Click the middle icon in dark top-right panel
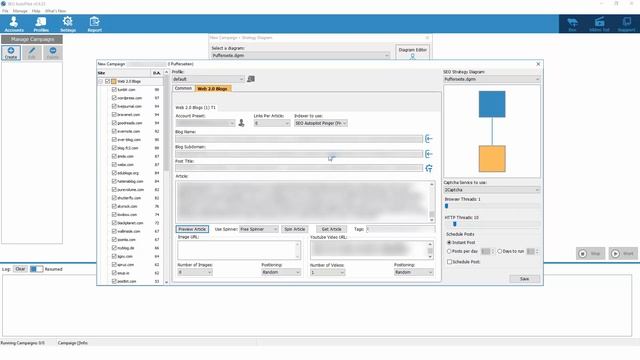Viewport: 640px width, 360px height. pos(599,24)
